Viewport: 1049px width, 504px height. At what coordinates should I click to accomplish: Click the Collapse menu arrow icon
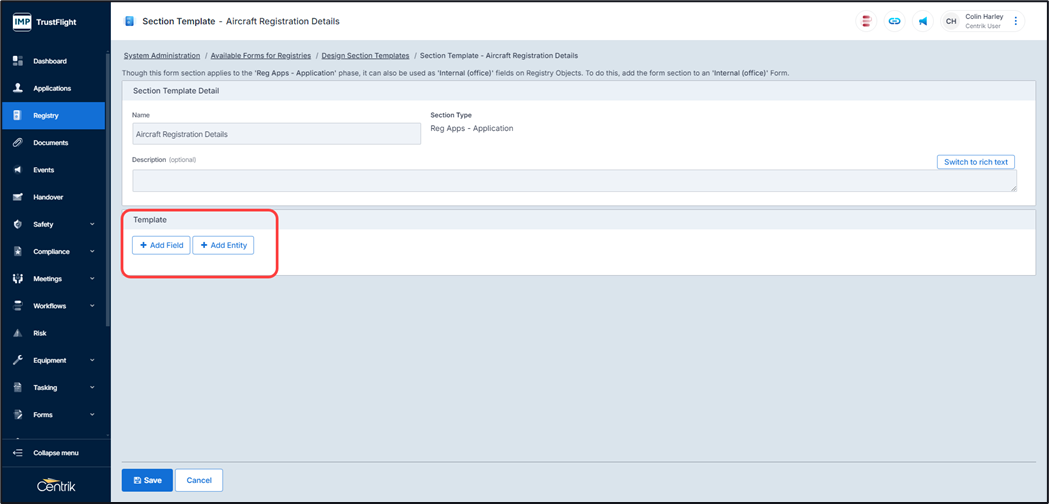(x=18, y=453)
